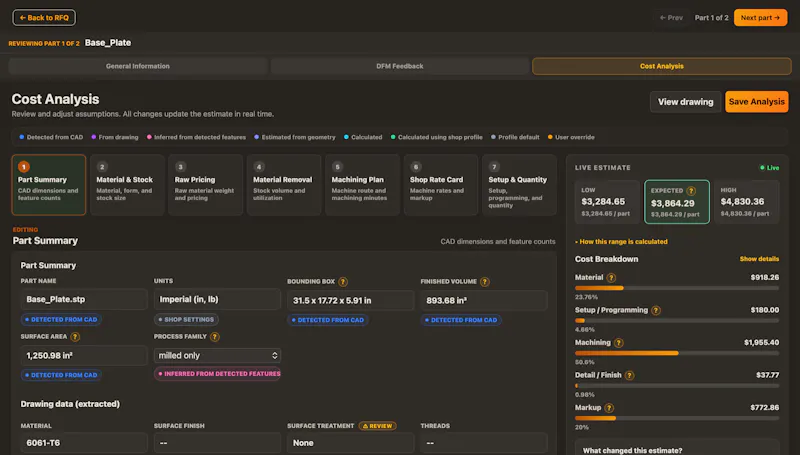Viewport: 800px width, 455px height.
Task: Click the Machining cost help icon
Action: [619, 343]
